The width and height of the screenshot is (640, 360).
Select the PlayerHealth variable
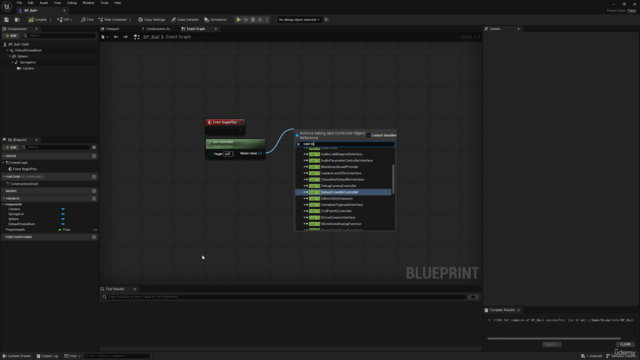[x=16, y=230]
